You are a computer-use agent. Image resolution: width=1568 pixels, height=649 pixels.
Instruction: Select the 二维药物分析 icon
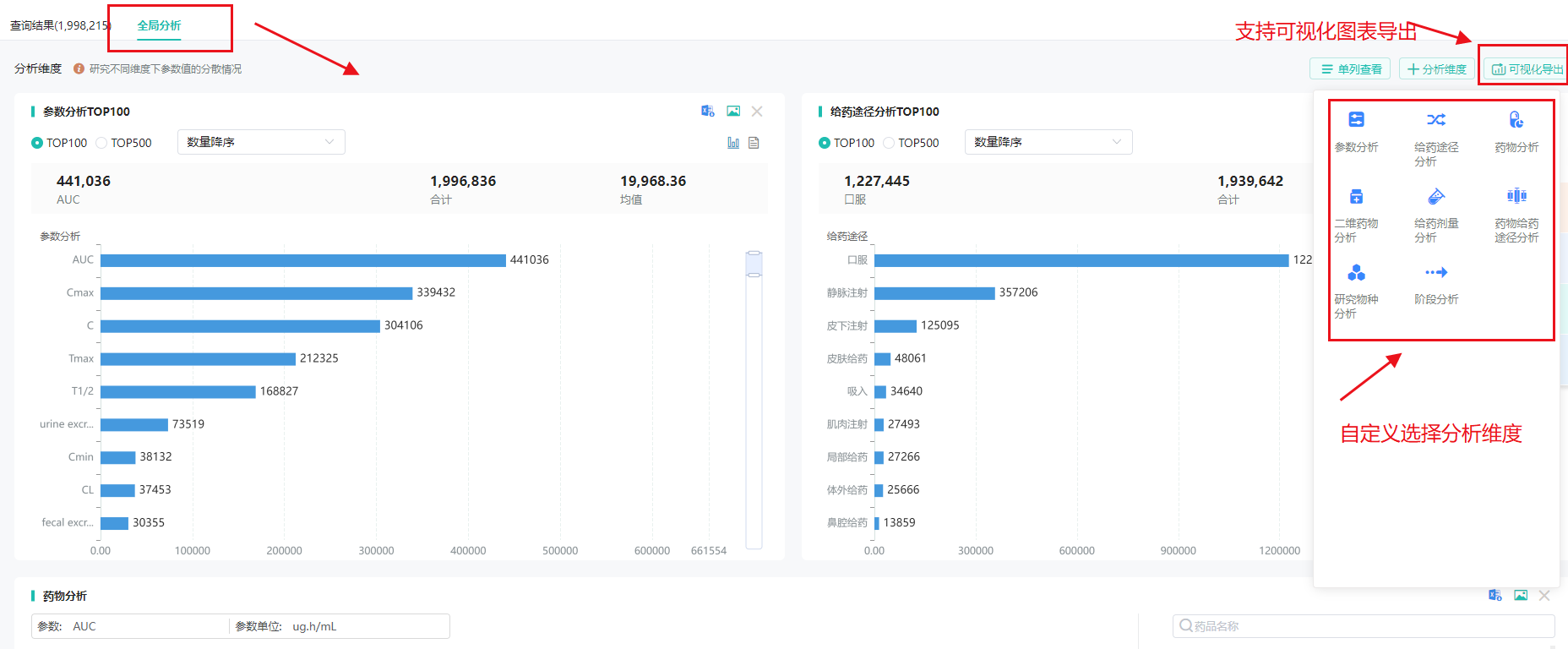(x=1356, y=197)
